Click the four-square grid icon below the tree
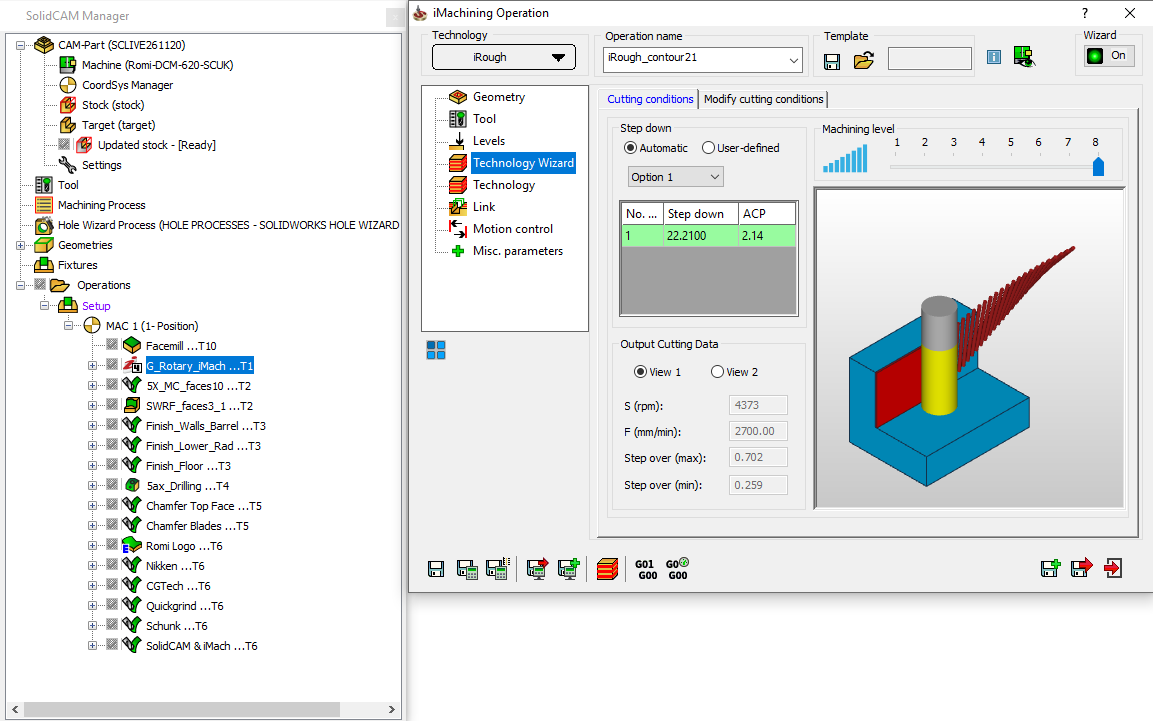This screenshot has width=1153, height=721. coord(436,349)
